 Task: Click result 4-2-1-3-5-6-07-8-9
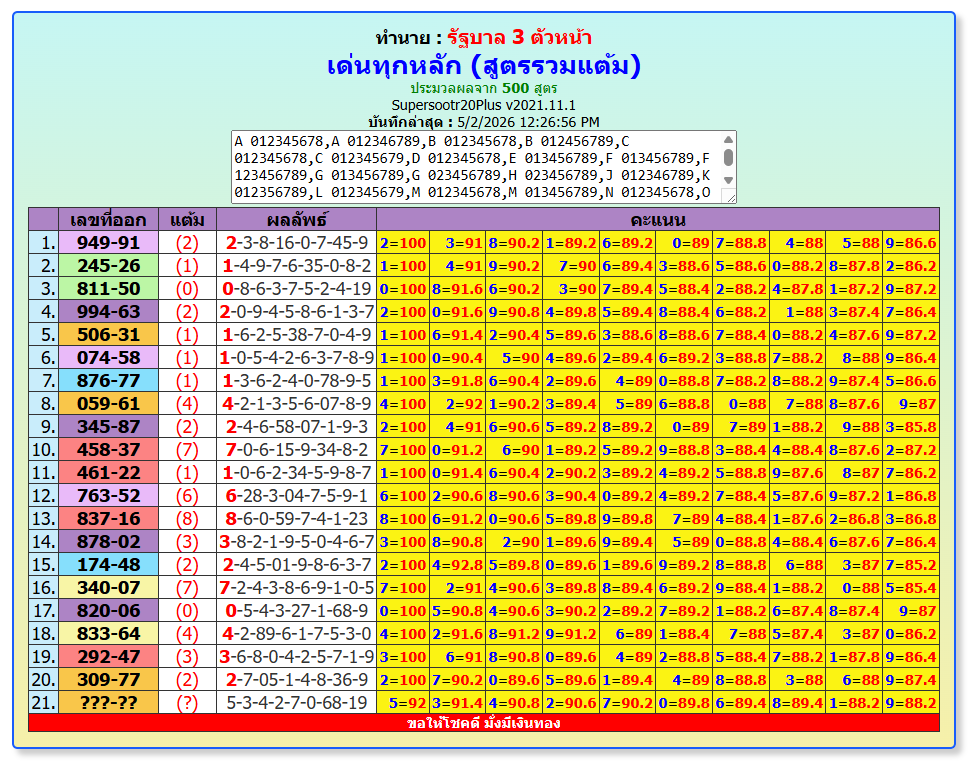(x=296, y=404)
